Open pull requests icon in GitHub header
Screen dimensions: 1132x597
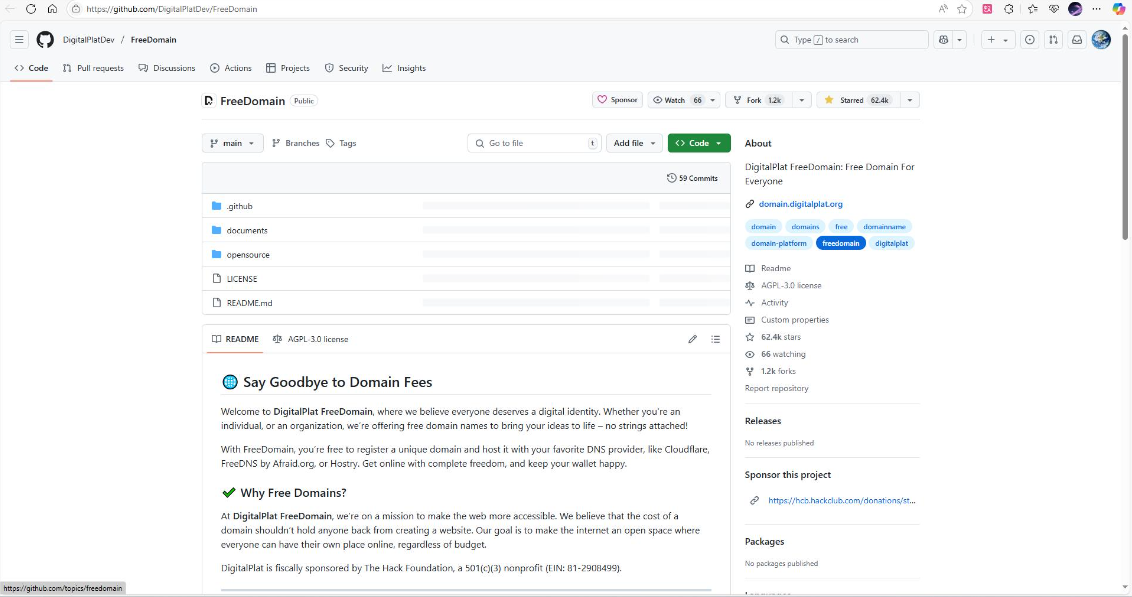(1053, 40)
